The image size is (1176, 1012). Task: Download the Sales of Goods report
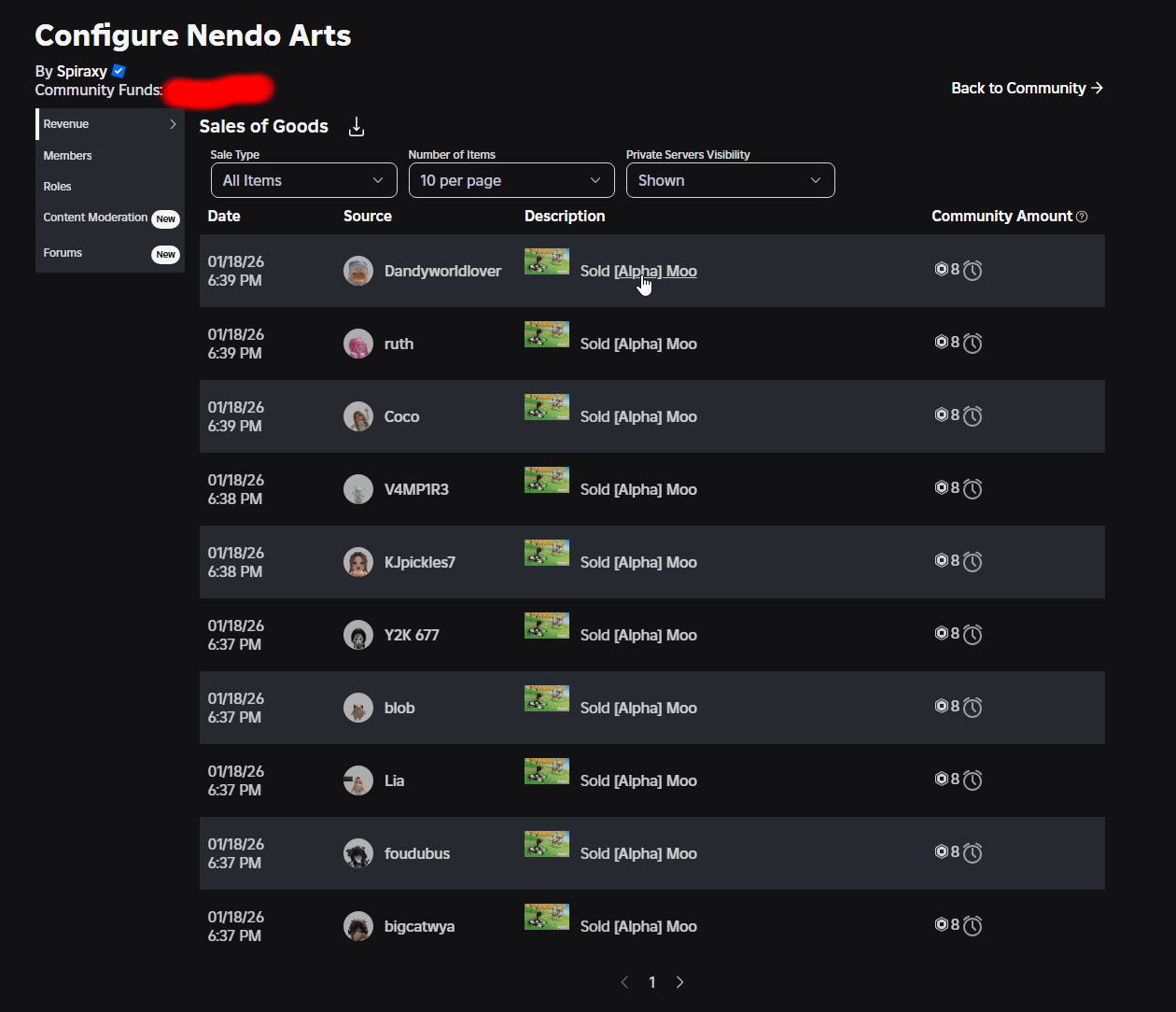[357, 127]
